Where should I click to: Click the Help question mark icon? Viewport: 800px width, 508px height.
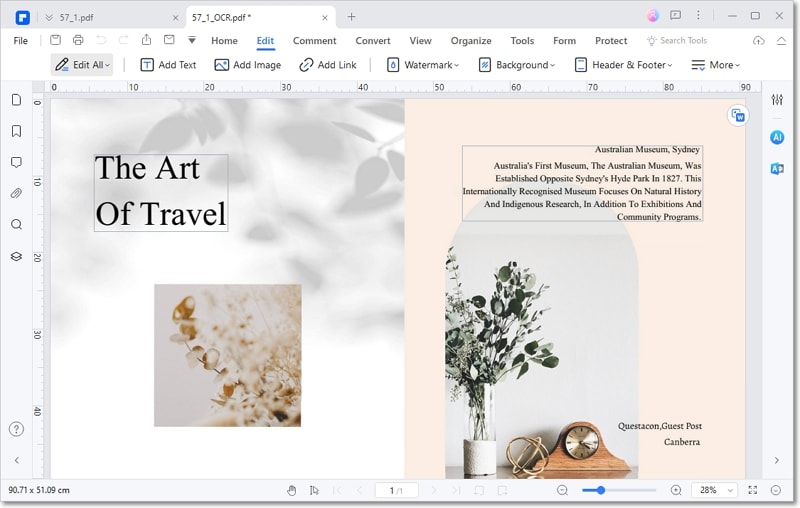point(16,429)
